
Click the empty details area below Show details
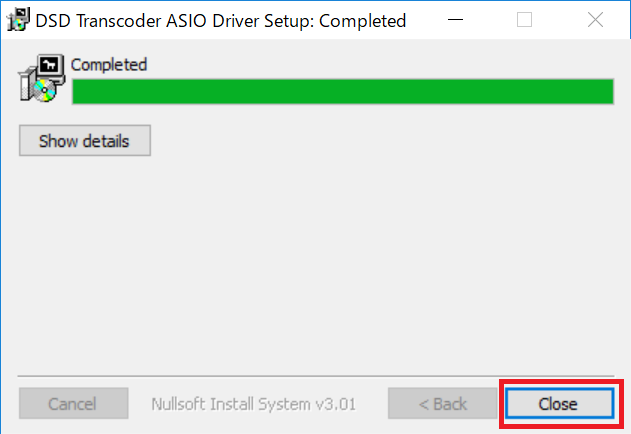click(x=316, y=264)
